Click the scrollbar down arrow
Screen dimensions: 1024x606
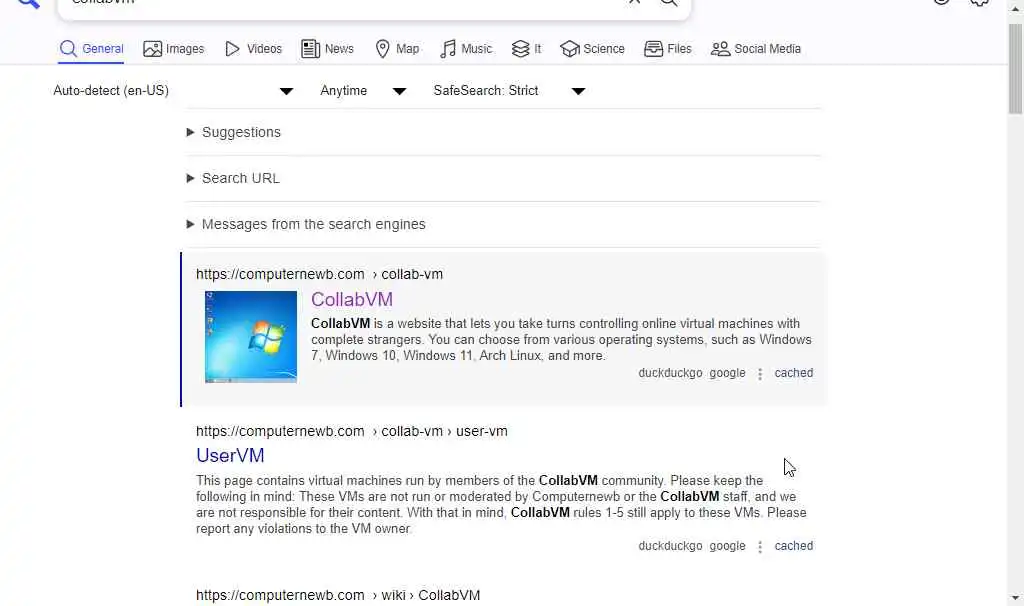click(1016, 597)
